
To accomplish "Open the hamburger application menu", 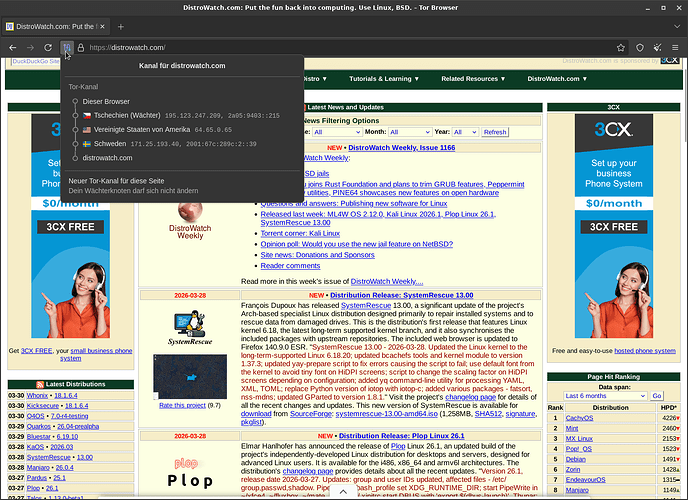I will pos(676,47).
